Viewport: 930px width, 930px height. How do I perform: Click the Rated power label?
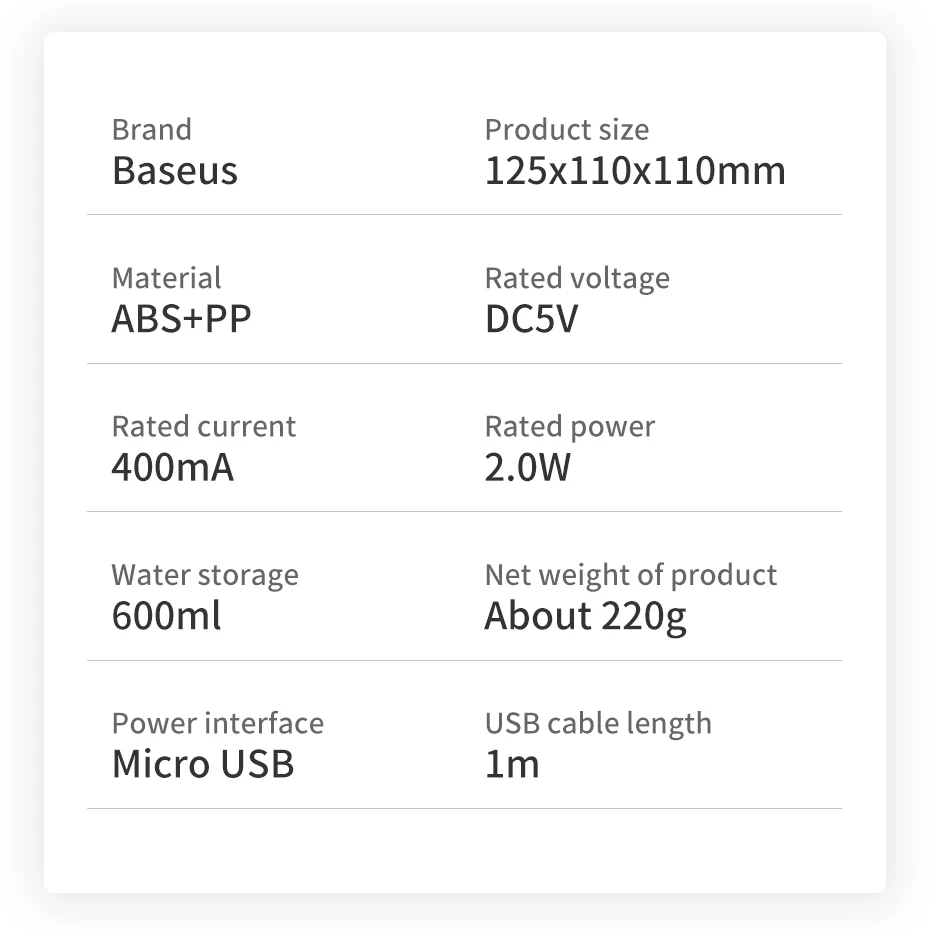click(x=569, y=427)
